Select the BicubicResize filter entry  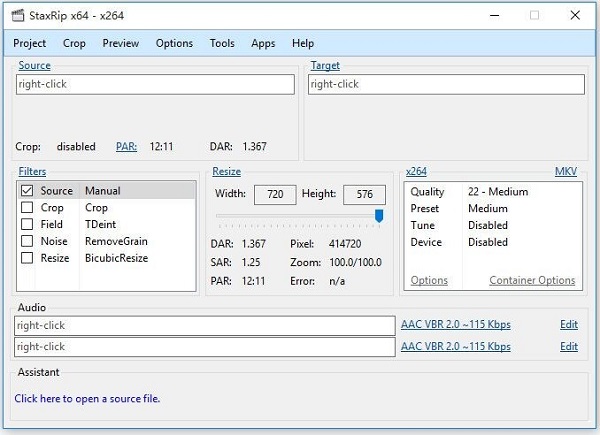(x=116, y=258)
